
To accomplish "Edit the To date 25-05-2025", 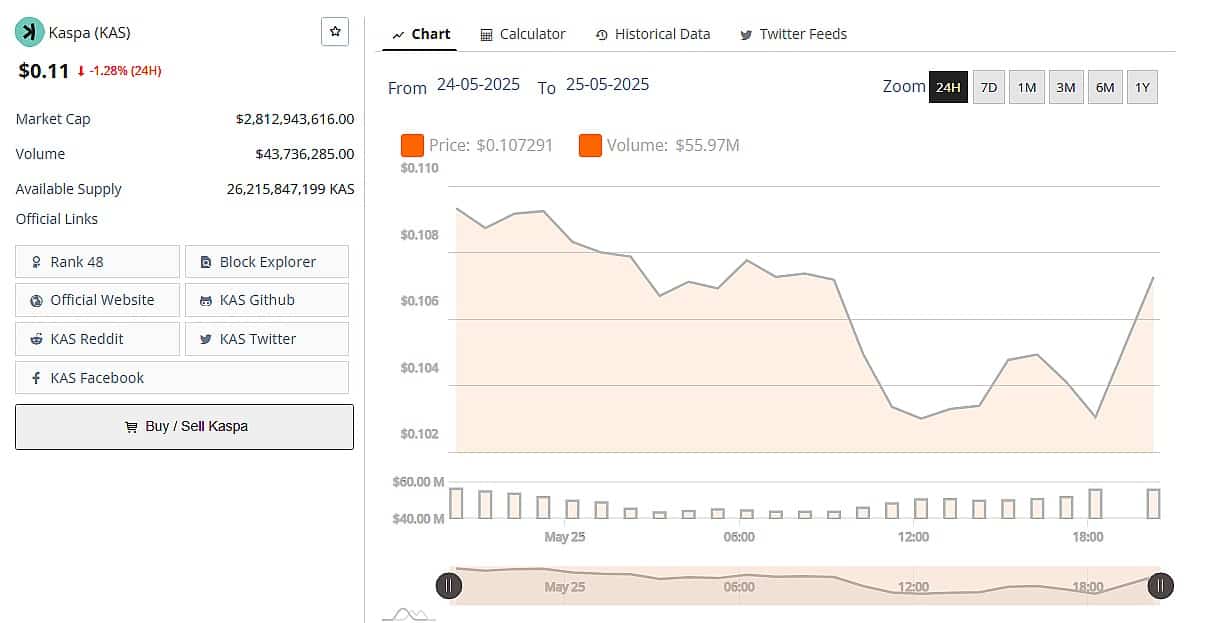I will click(607, 85).
